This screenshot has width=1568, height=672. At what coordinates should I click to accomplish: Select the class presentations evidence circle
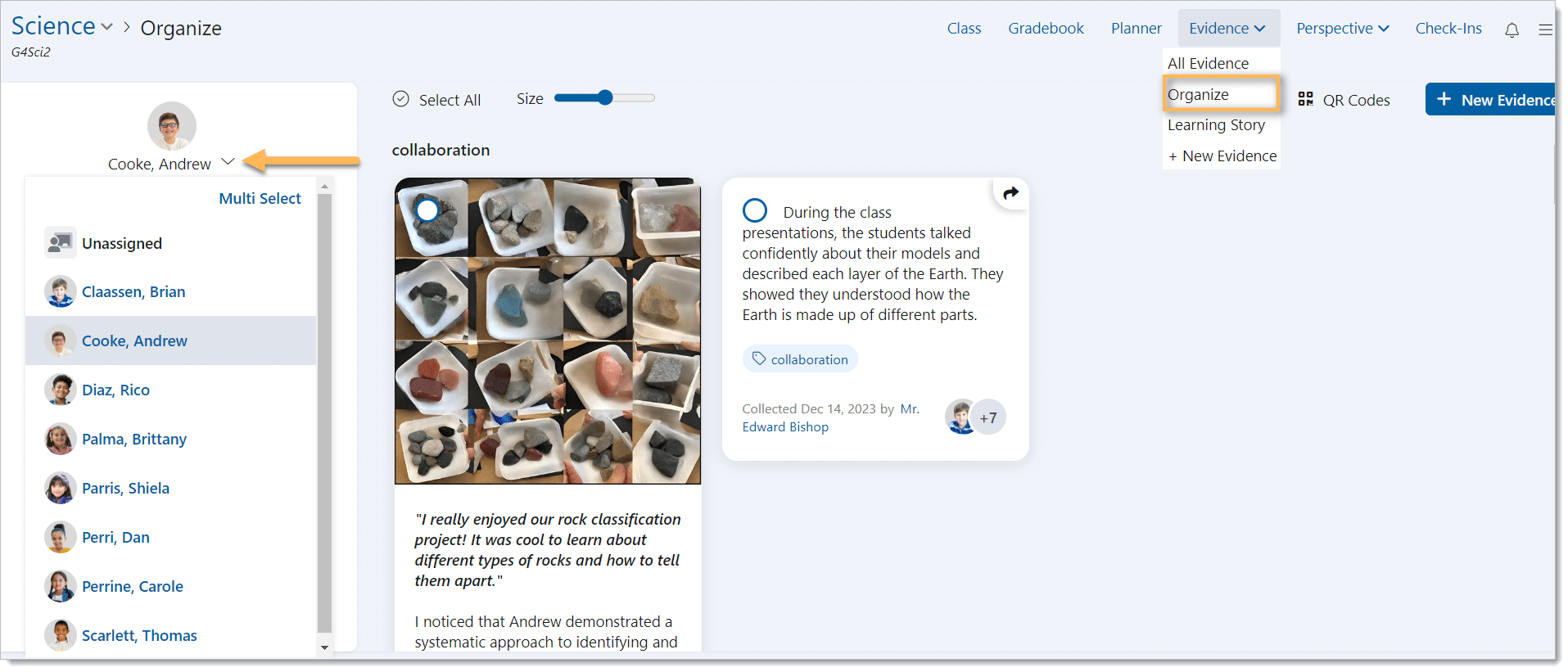click(754, 210)
